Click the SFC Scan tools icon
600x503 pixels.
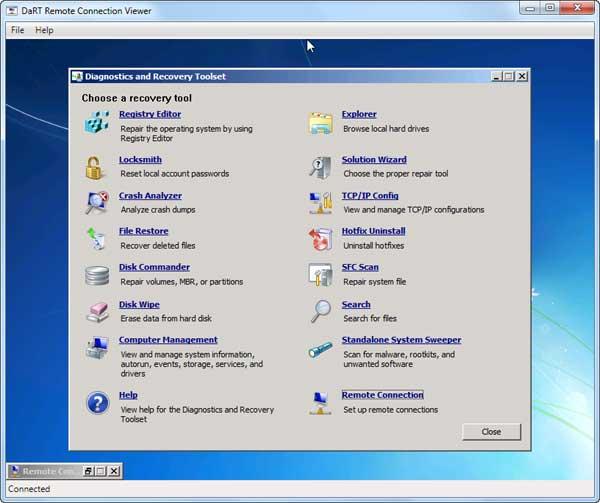(320, 274)
